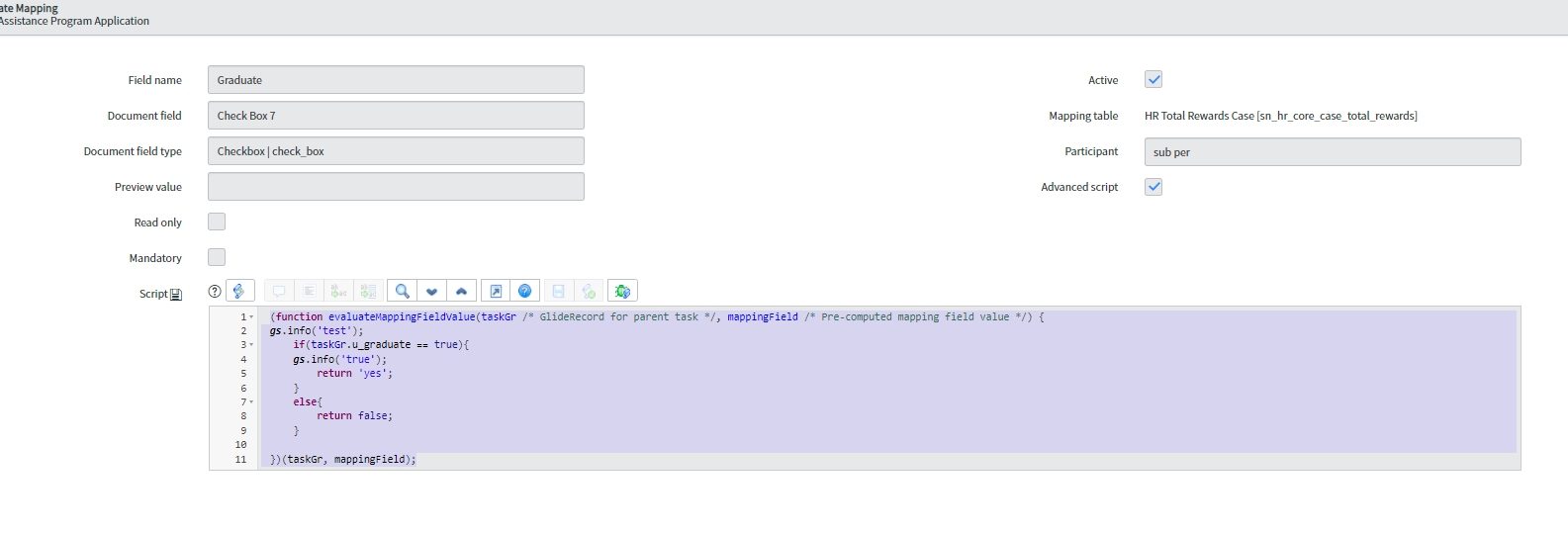Start a search with the magnifier icon
The image size is (1568, 533).
[x=402, y=291]
